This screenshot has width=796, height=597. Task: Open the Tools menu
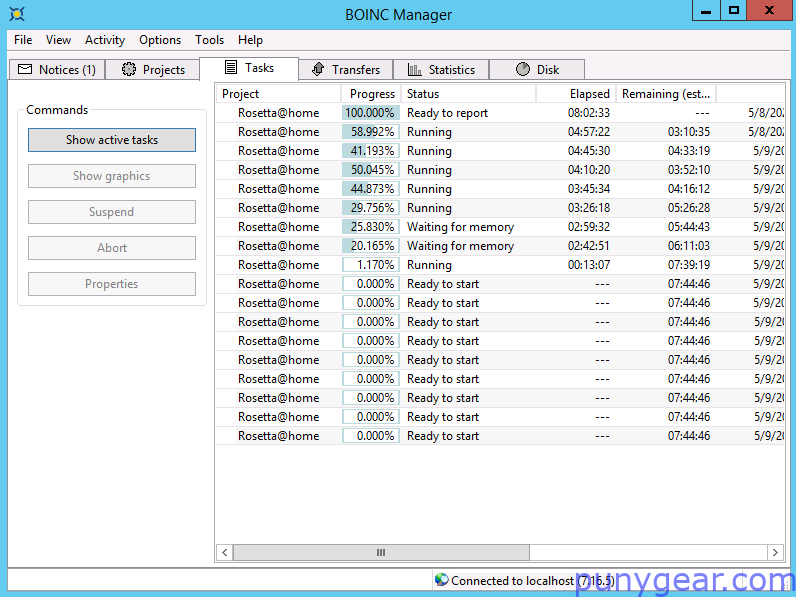pyautogui.click(x=210, y=40)
